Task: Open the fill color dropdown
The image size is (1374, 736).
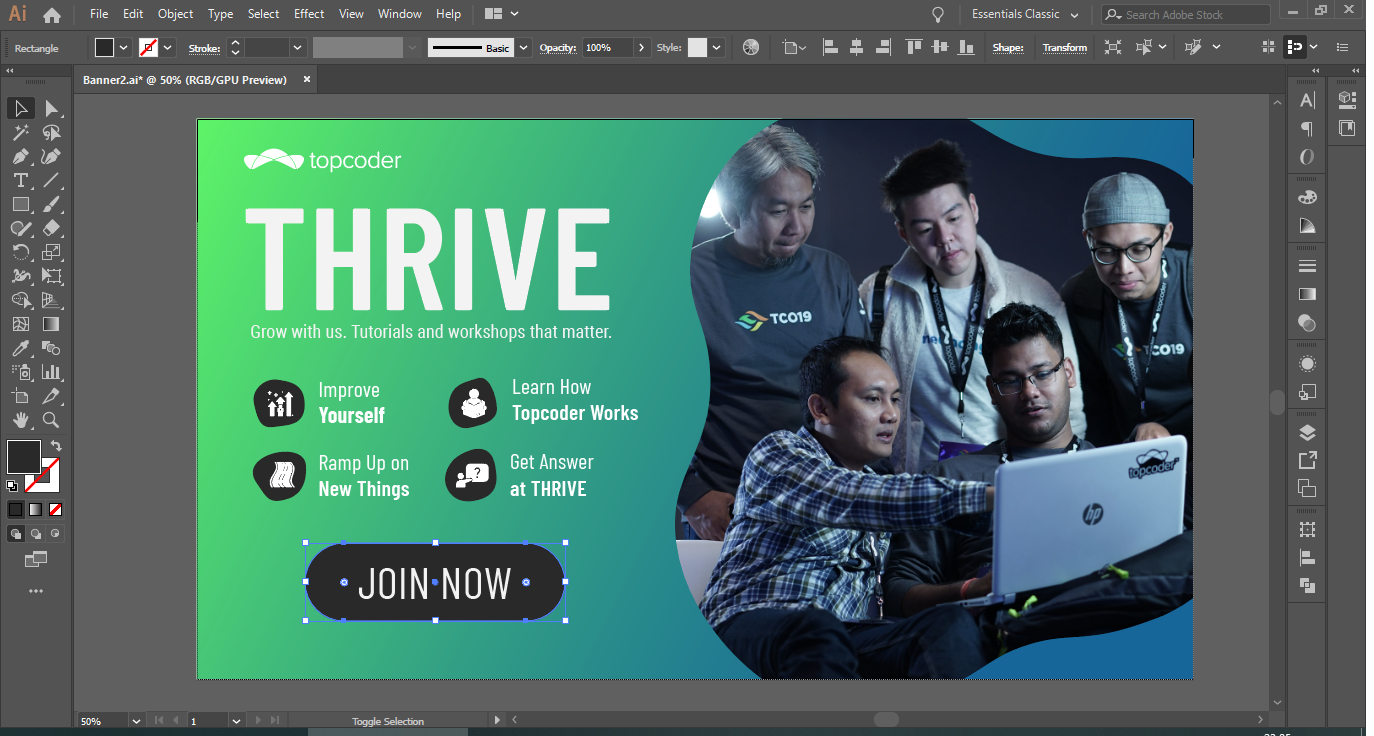Action: 125,47
